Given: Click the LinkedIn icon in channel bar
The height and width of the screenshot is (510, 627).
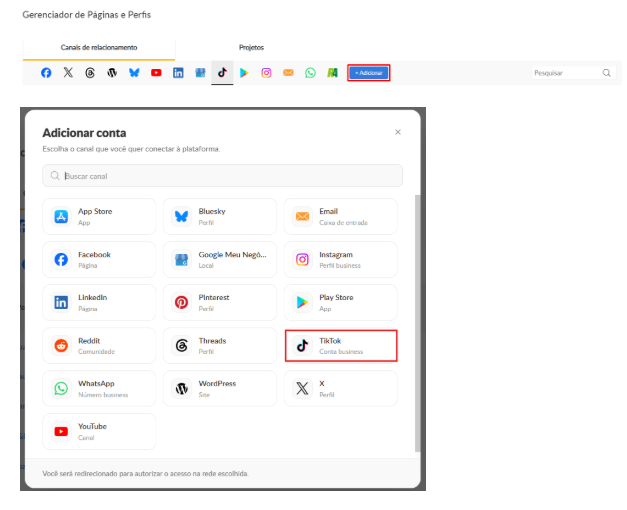Looking at the screenshot, I should point(178,73).
